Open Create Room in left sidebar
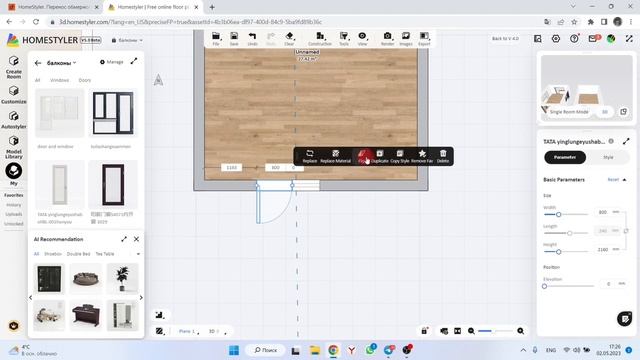640x360 pixels. click(x=13, y=67)
